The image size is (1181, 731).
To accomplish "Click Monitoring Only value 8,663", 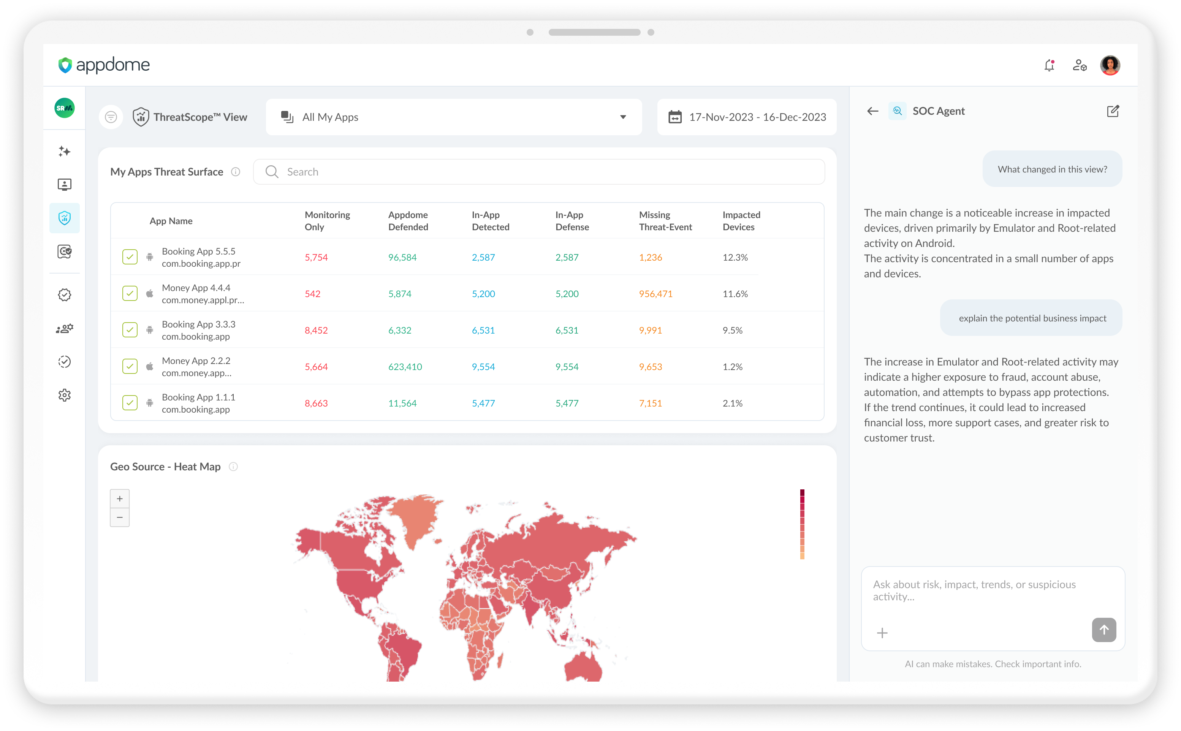I will [x=316, y=404].
